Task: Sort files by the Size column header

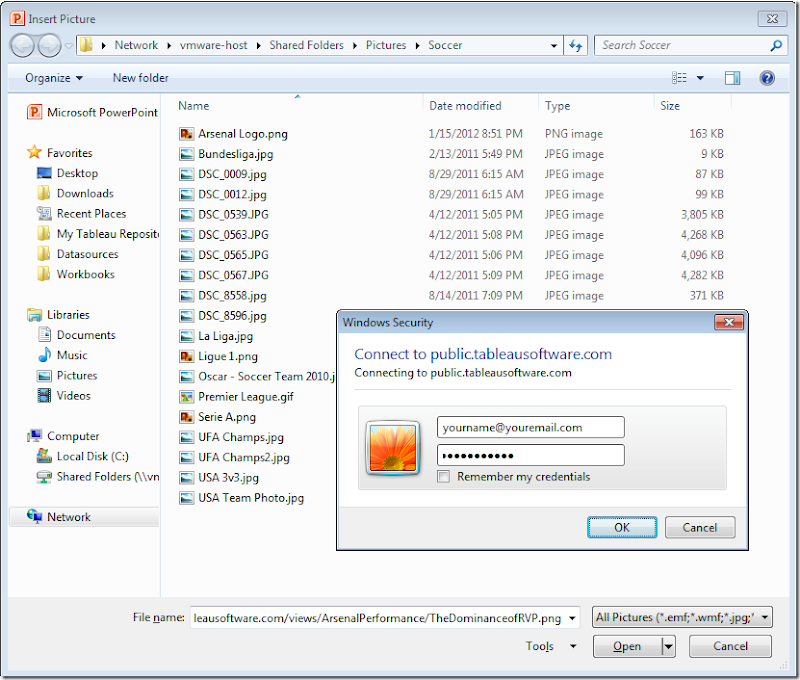Action: (x=670, y=106)
